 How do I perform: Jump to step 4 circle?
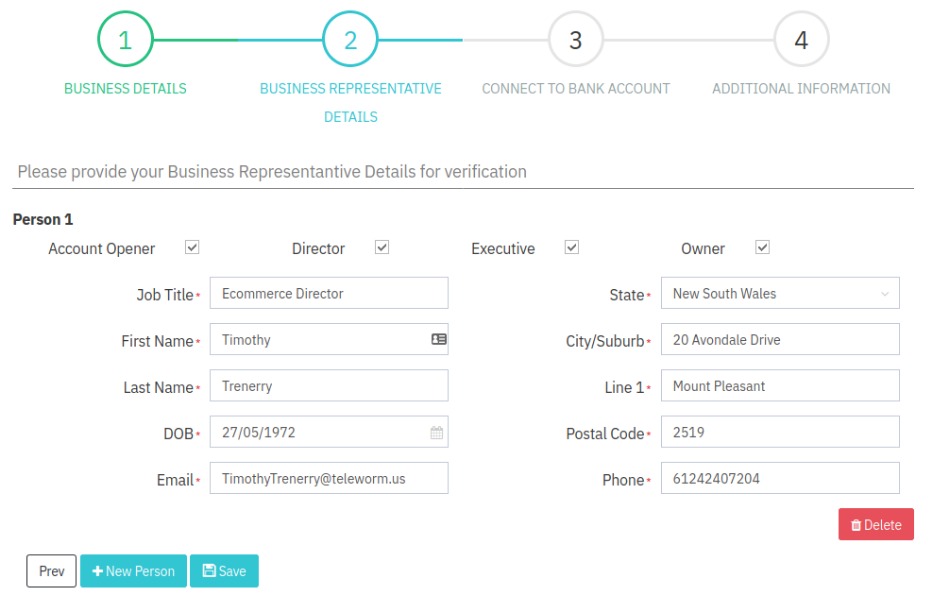[801, 39]
